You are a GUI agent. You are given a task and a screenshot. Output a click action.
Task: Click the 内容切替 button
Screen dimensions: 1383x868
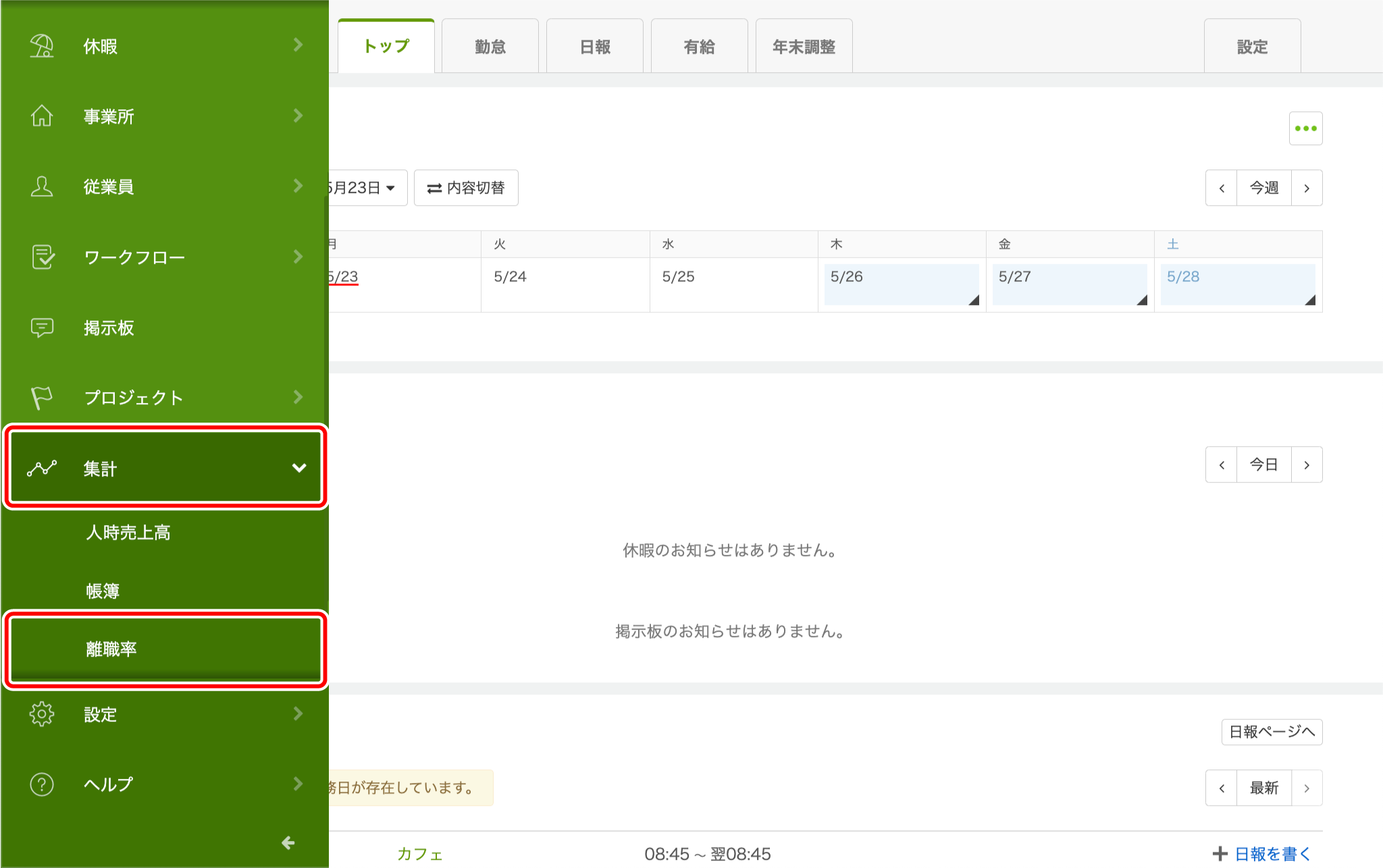[x=466, y=188]
